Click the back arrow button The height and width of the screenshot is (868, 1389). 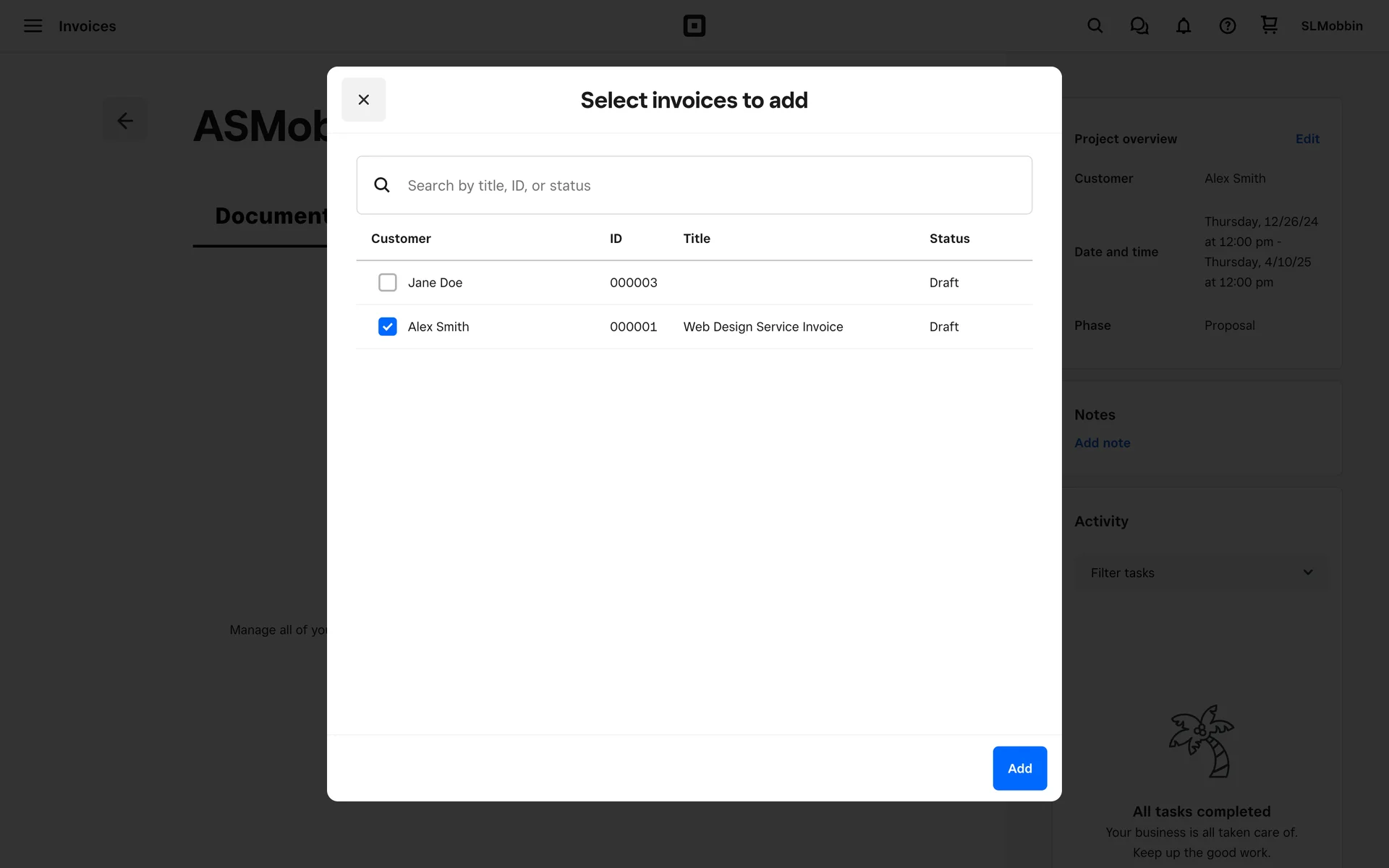point(125,120)
